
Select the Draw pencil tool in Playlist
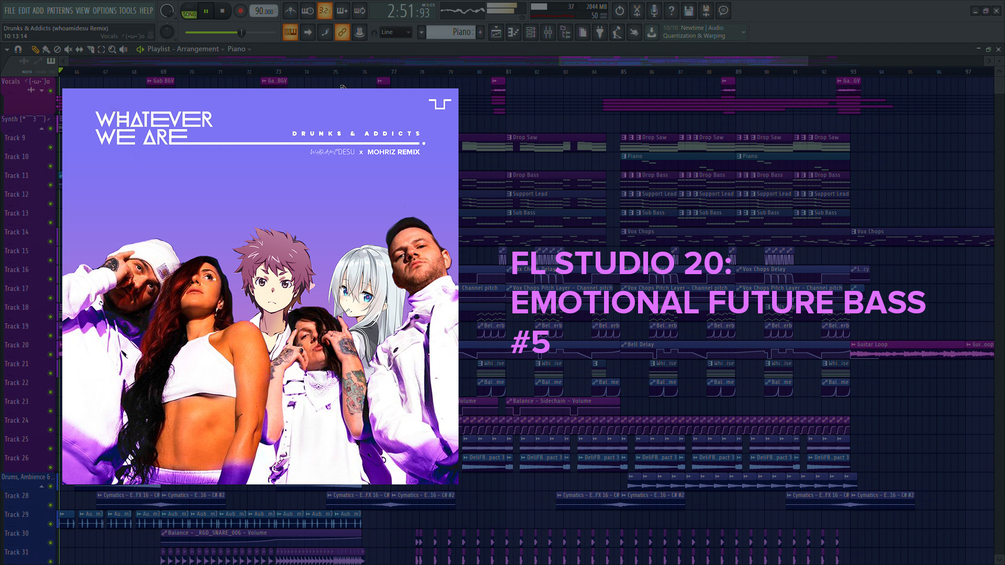coord(35,49)
